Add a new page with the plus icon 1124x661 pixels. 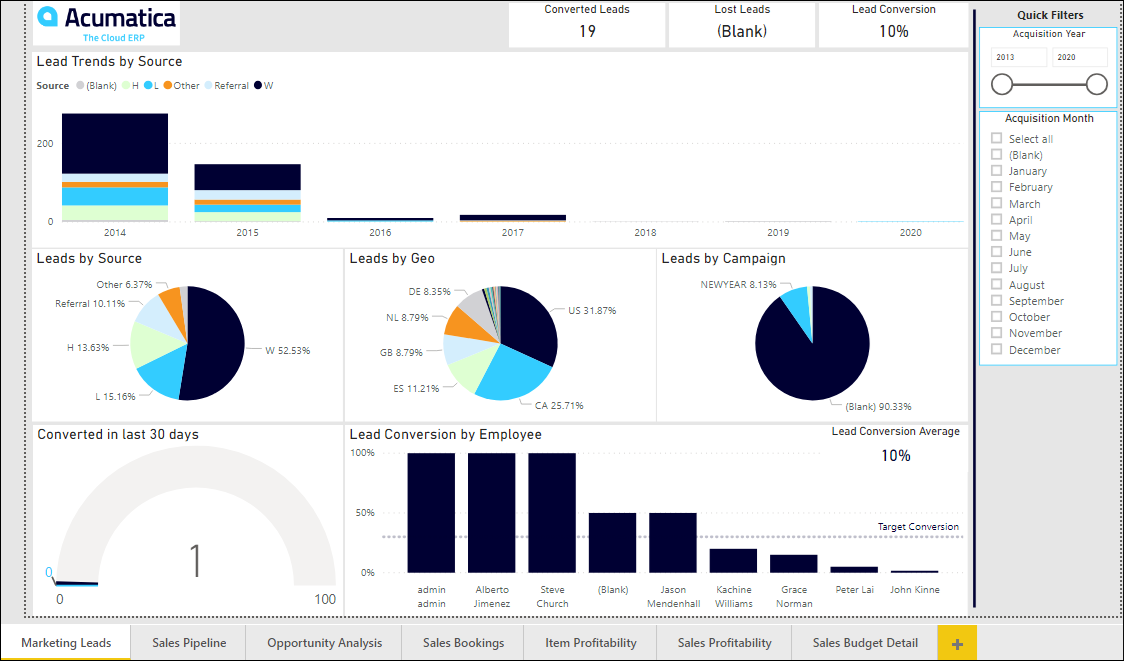[x=957, y=643]
